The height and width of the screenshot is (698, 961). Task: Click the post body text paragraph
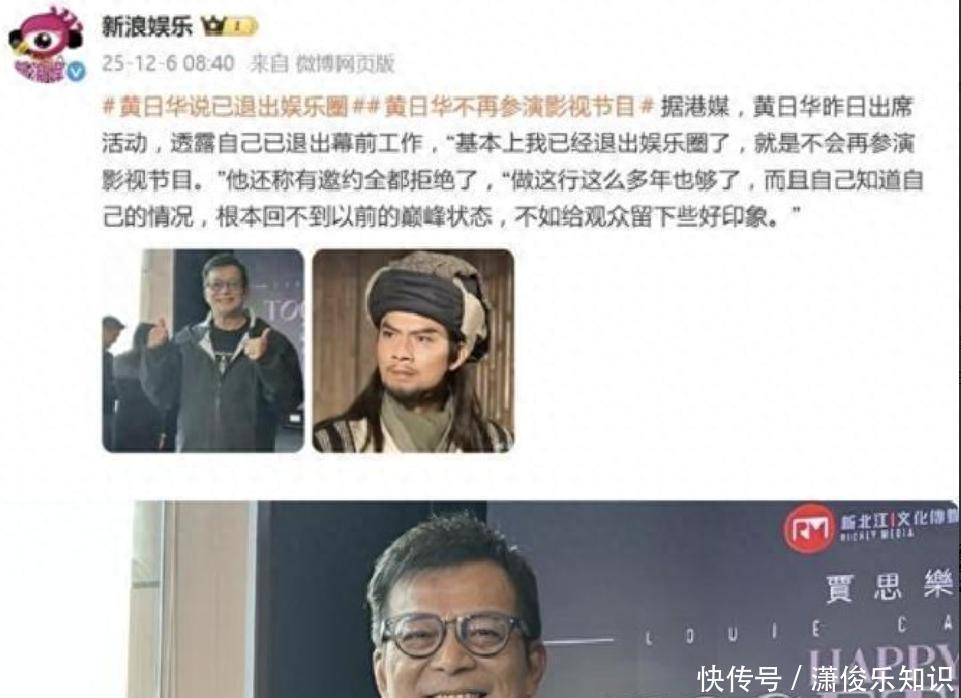click(x=514, y=162)
